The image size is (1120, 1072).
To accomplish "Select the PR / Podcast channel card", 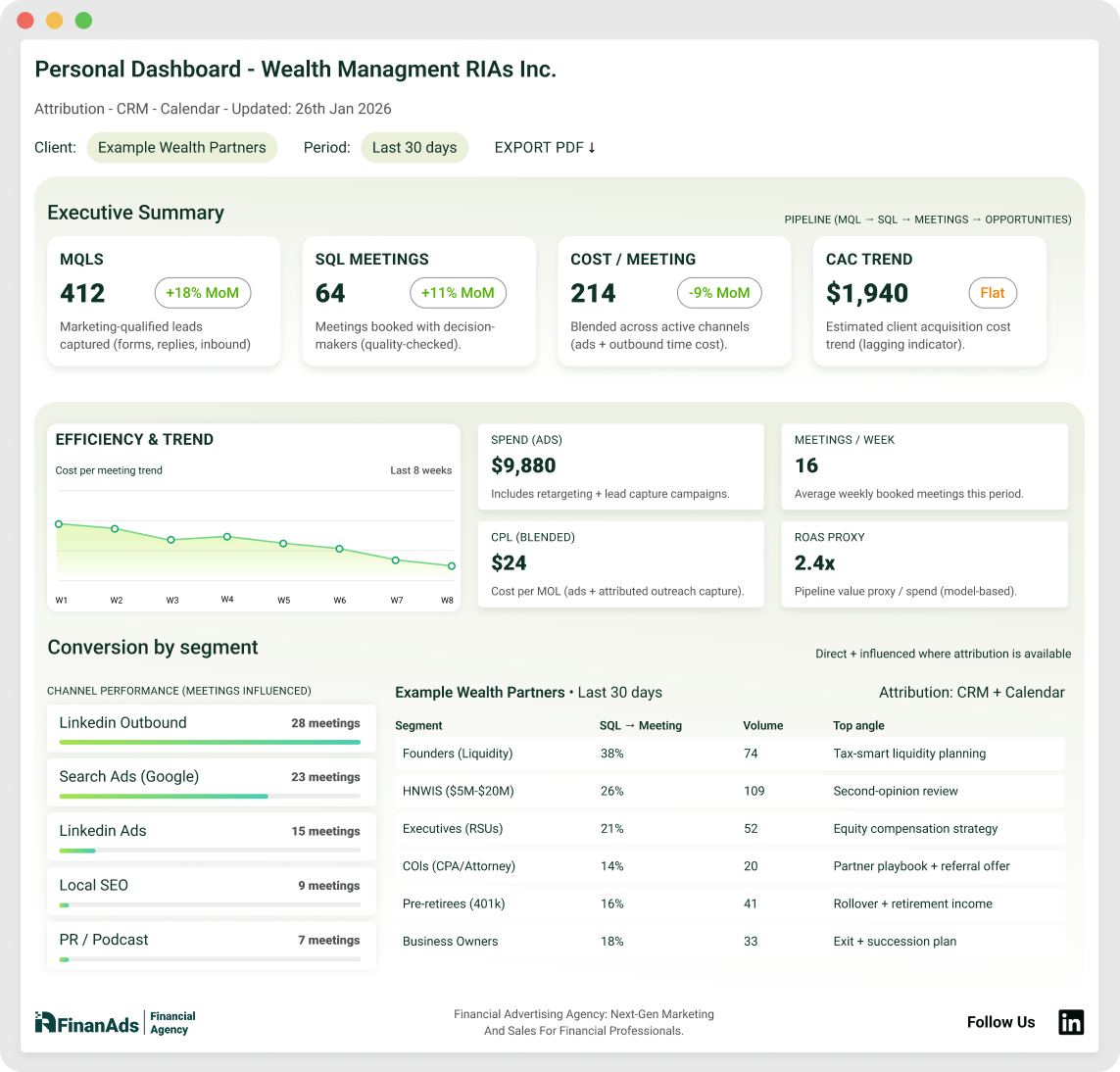I will coord(211,945).
